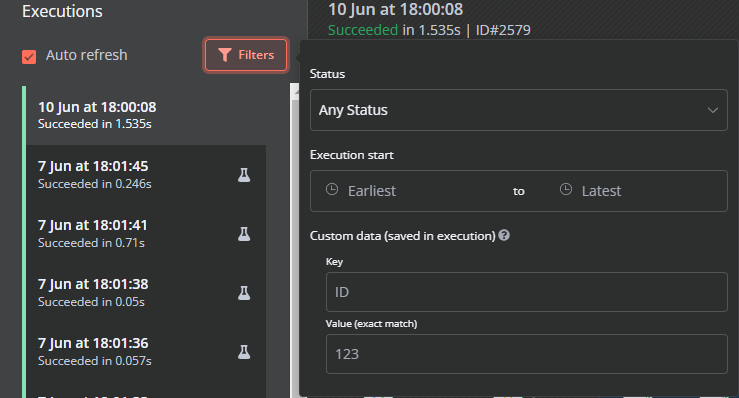Click the help icon beside Custom data

click(x=504, y=235)
